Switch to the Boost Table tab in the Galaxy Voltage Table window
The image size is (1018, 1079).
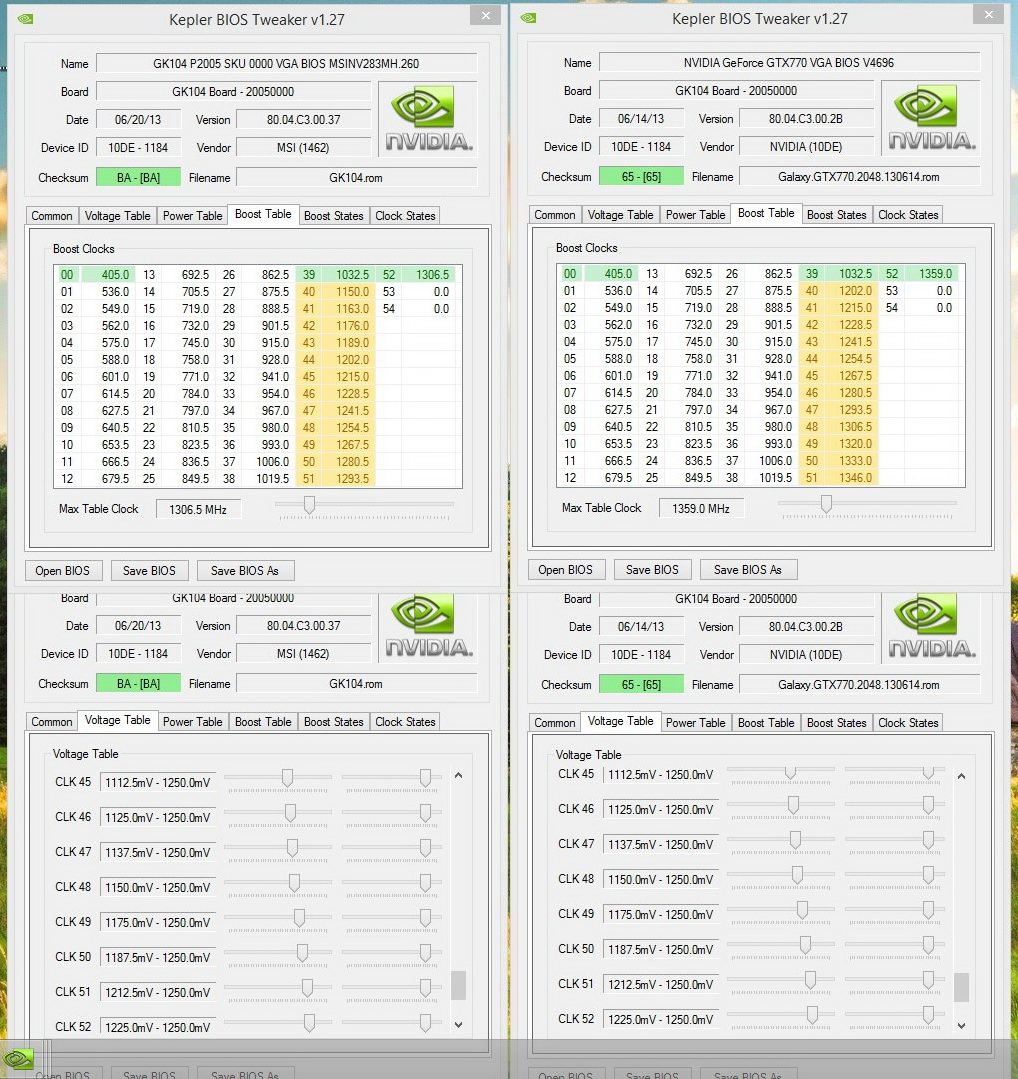[x=766, y=723]
